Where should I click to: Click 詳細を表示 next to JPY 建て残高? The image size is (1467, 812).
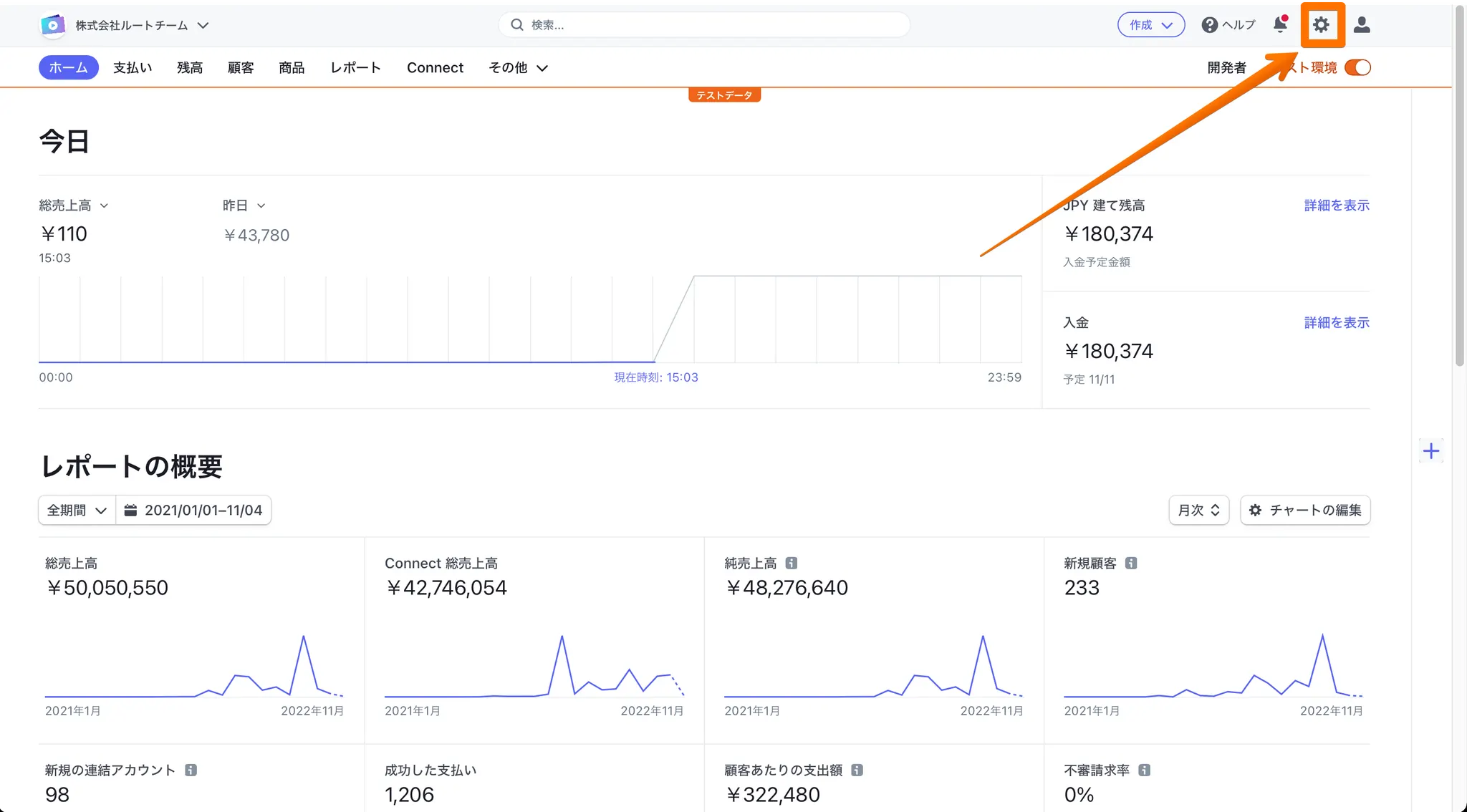point(1336,206)
